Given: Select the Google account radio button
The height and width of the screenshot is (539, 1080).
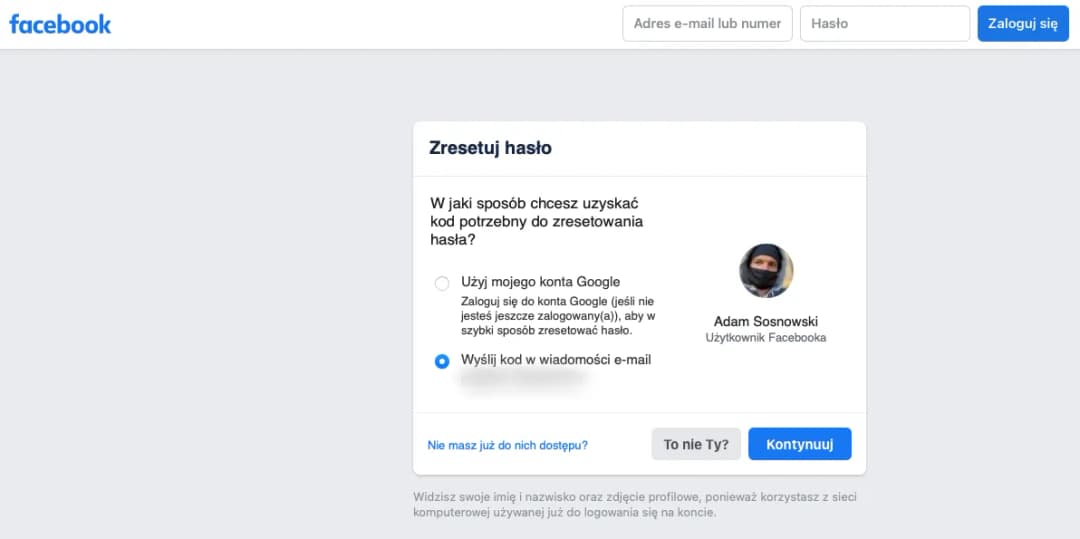Looking at the screenshot, I should click(442, 283).
